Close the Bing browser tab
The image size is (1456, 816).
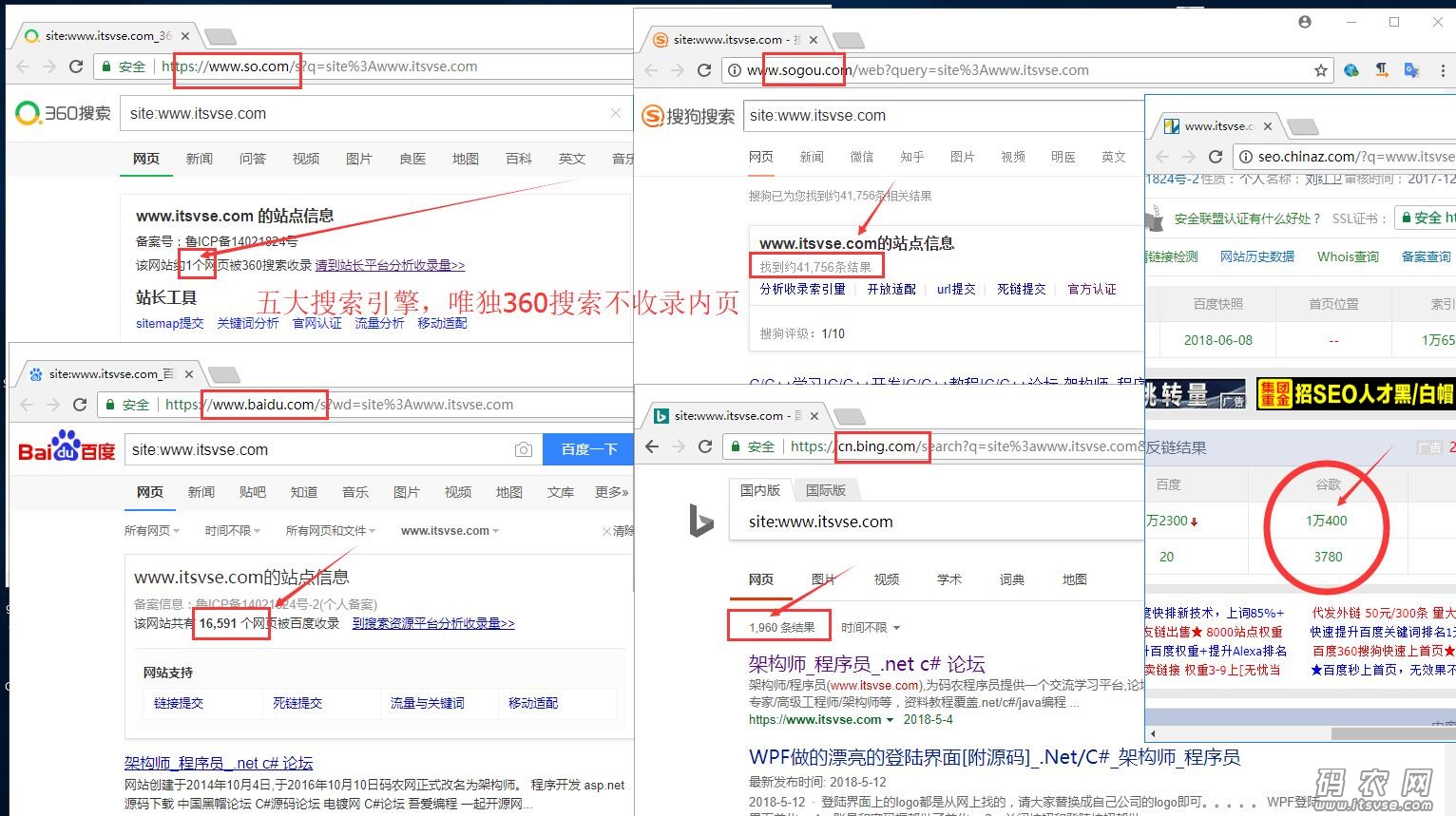(x=814, y=416)
